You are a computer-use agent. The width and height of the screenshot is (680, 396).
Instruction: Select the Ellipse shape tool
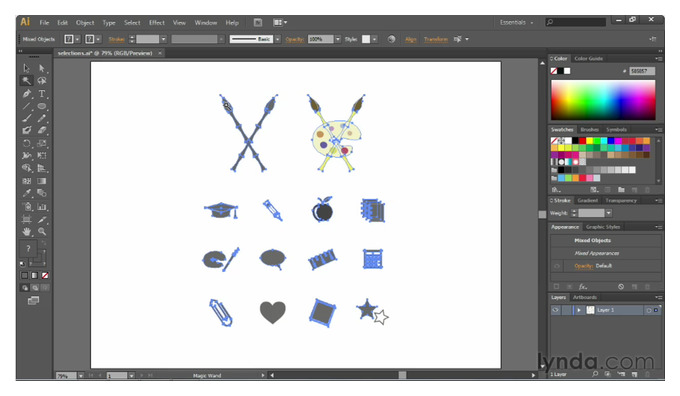coord(42,106)
